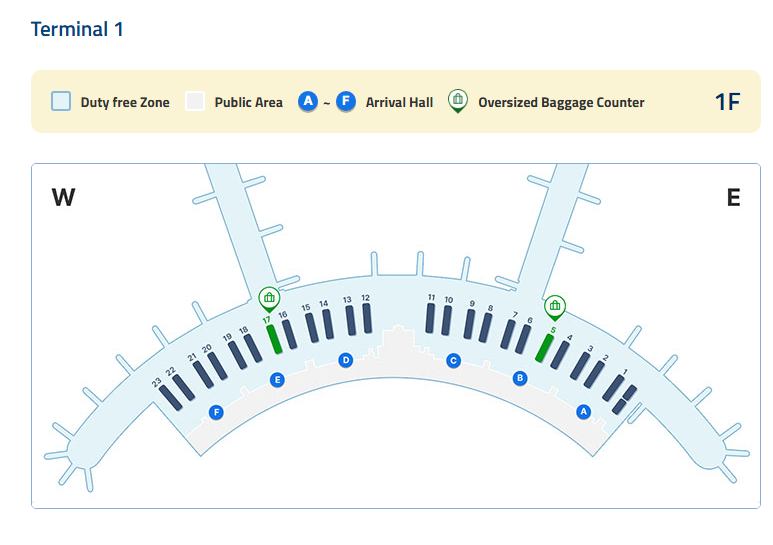Select green baggage carousel 5

click(545, 347)
